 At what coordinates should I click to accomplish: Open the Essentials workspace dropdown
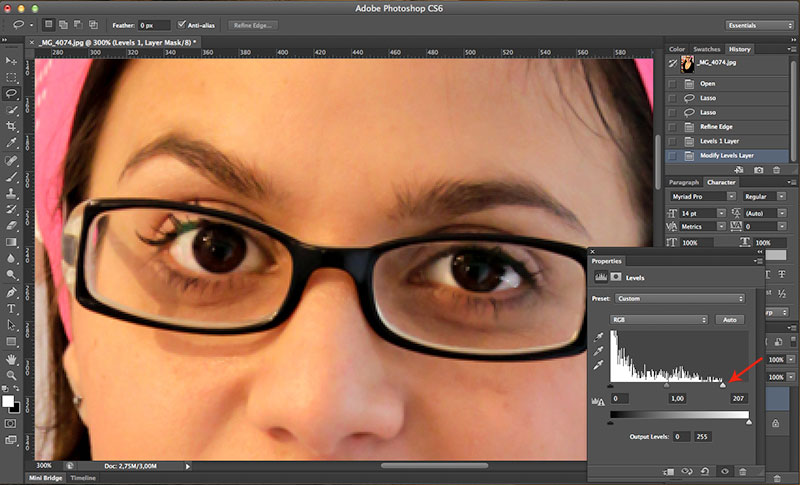[x=759, y=23]
